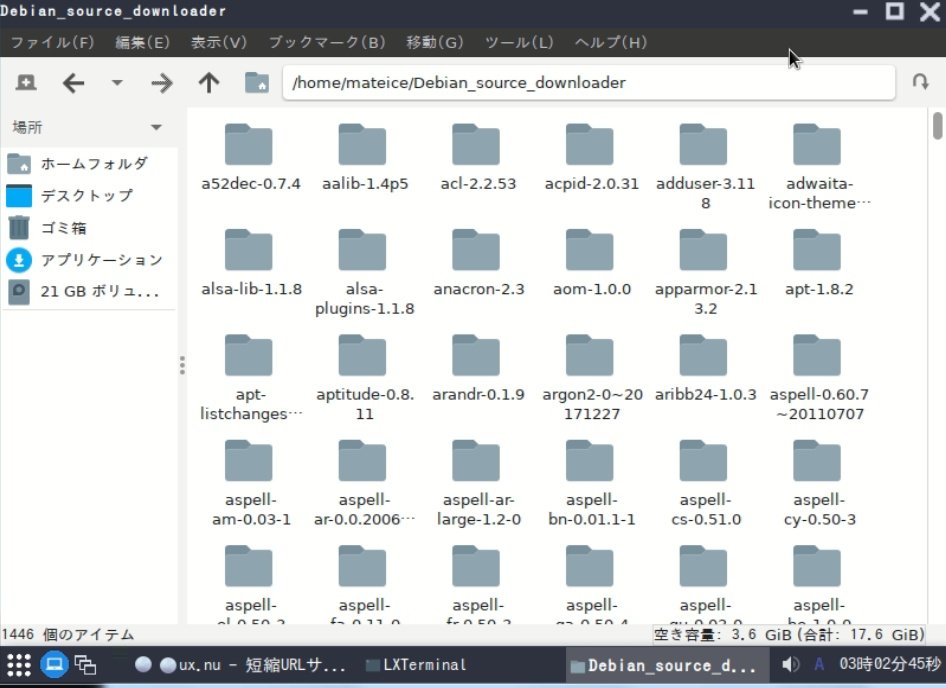Click the 空き容量 free space status text
The height and width of the screenshot is (688, 946).
point(789,634)
